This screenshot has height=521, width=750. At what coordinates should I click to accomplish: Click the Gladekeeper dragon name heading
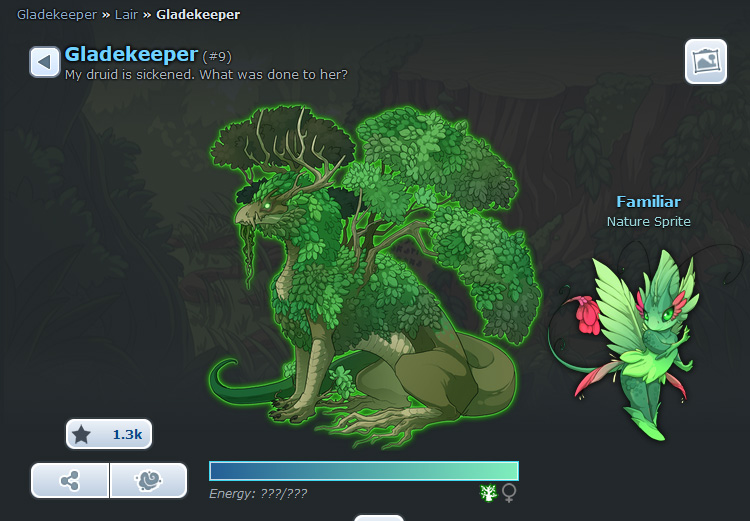point(131,54)
